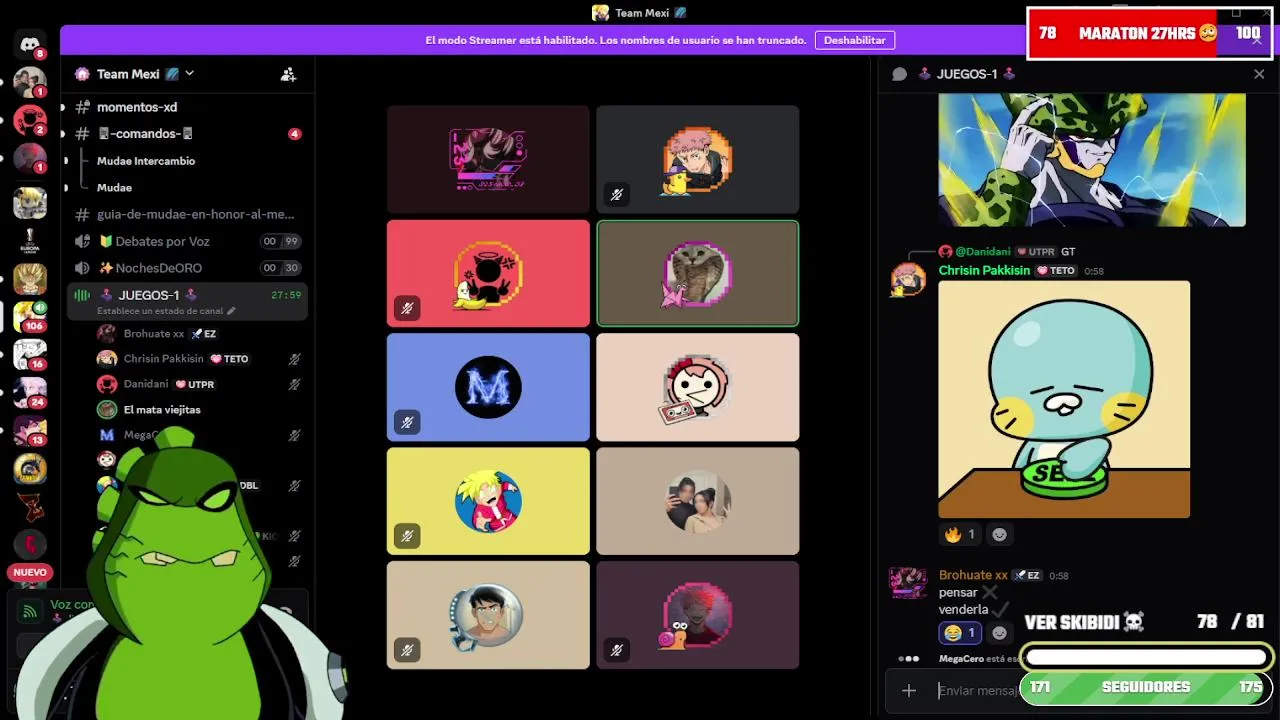1280x720 pixels.
Task: Click Chrisin Pakkisin's username in chat
Action: (x=984, y=271)
